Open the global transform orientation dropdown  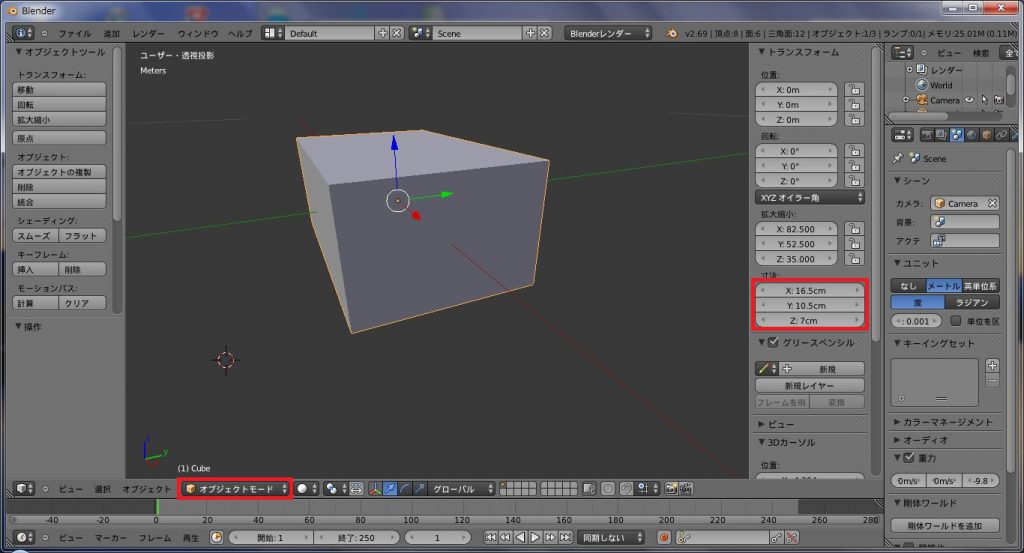[x=462, y=488]
